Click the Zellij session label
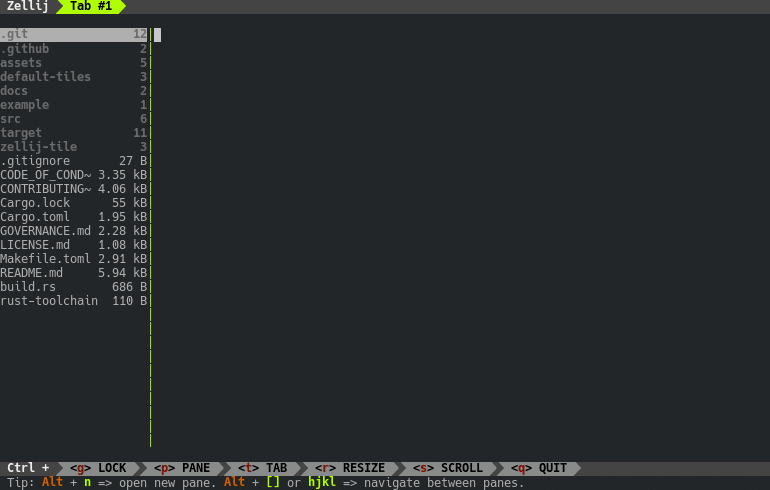770x490 pixels. point(28,6)
